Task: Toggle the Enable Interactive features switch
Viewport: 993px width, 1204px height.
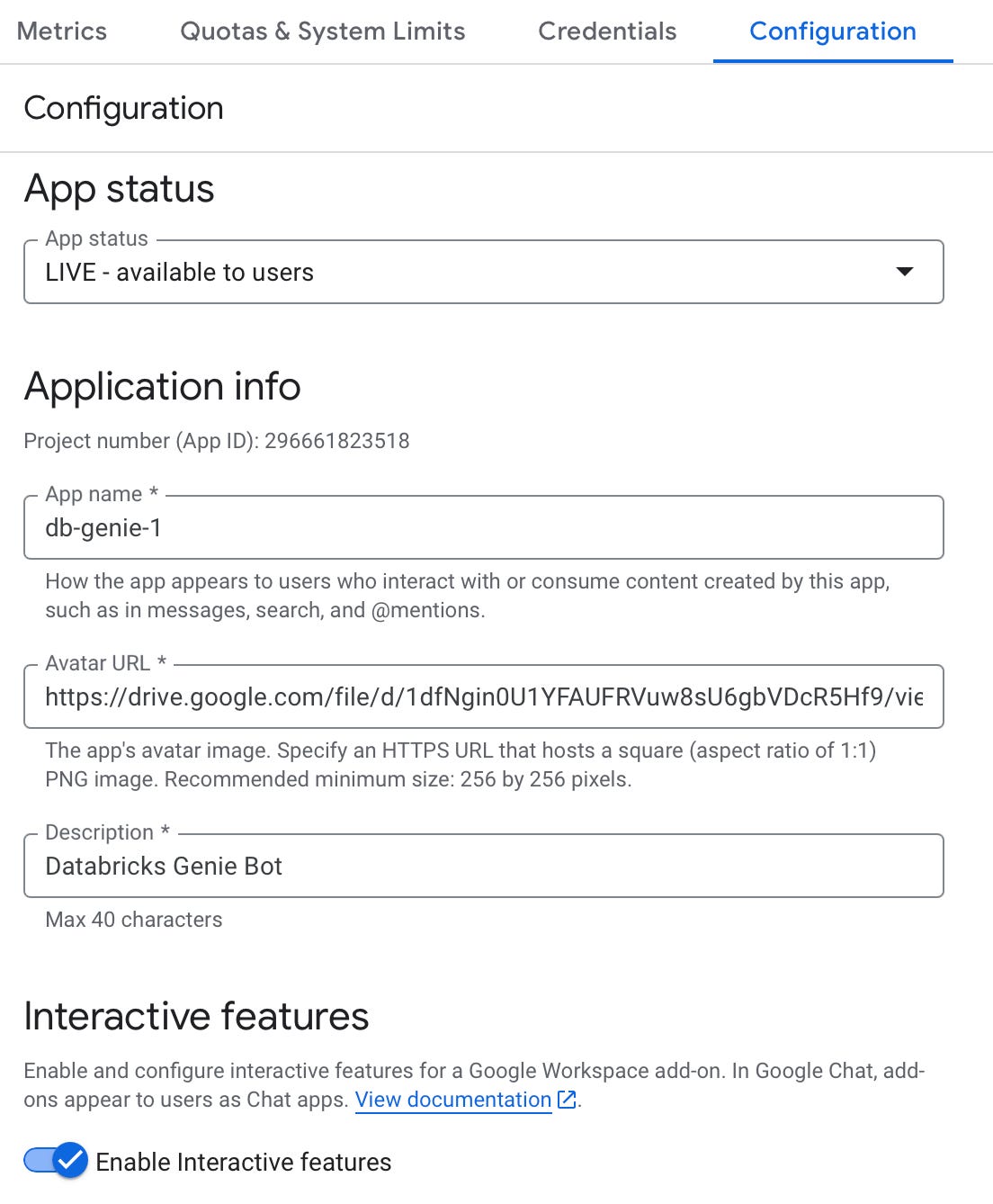Action: pos(56,1161)
